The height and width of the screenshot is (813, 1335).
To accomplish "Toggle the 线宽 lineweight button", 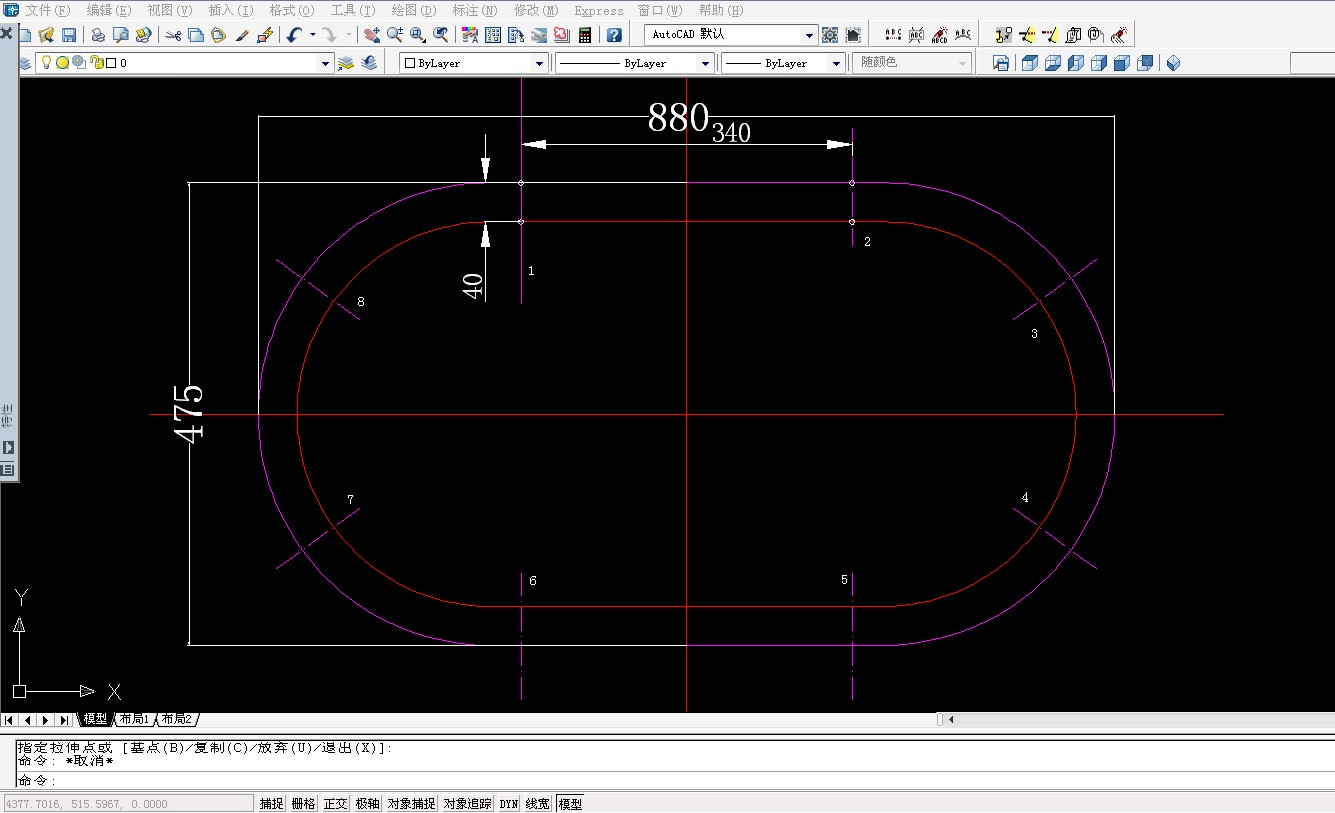I will 538,803.
